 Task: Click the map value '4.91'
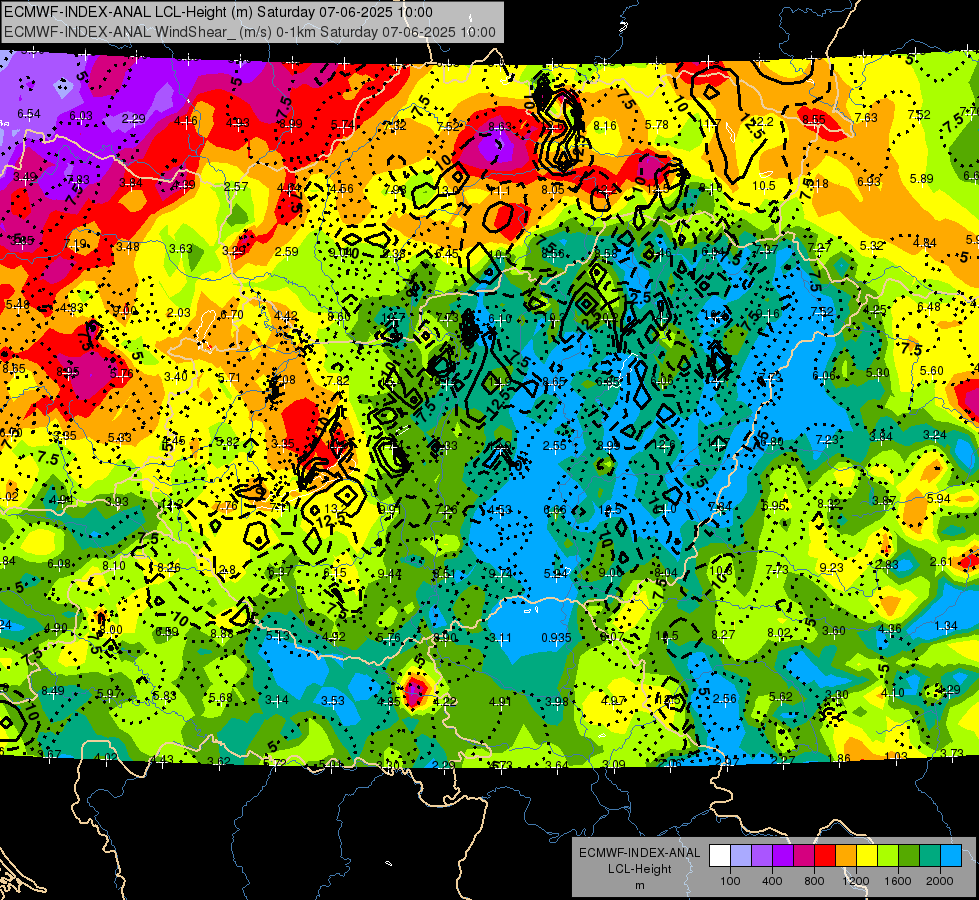500,702
